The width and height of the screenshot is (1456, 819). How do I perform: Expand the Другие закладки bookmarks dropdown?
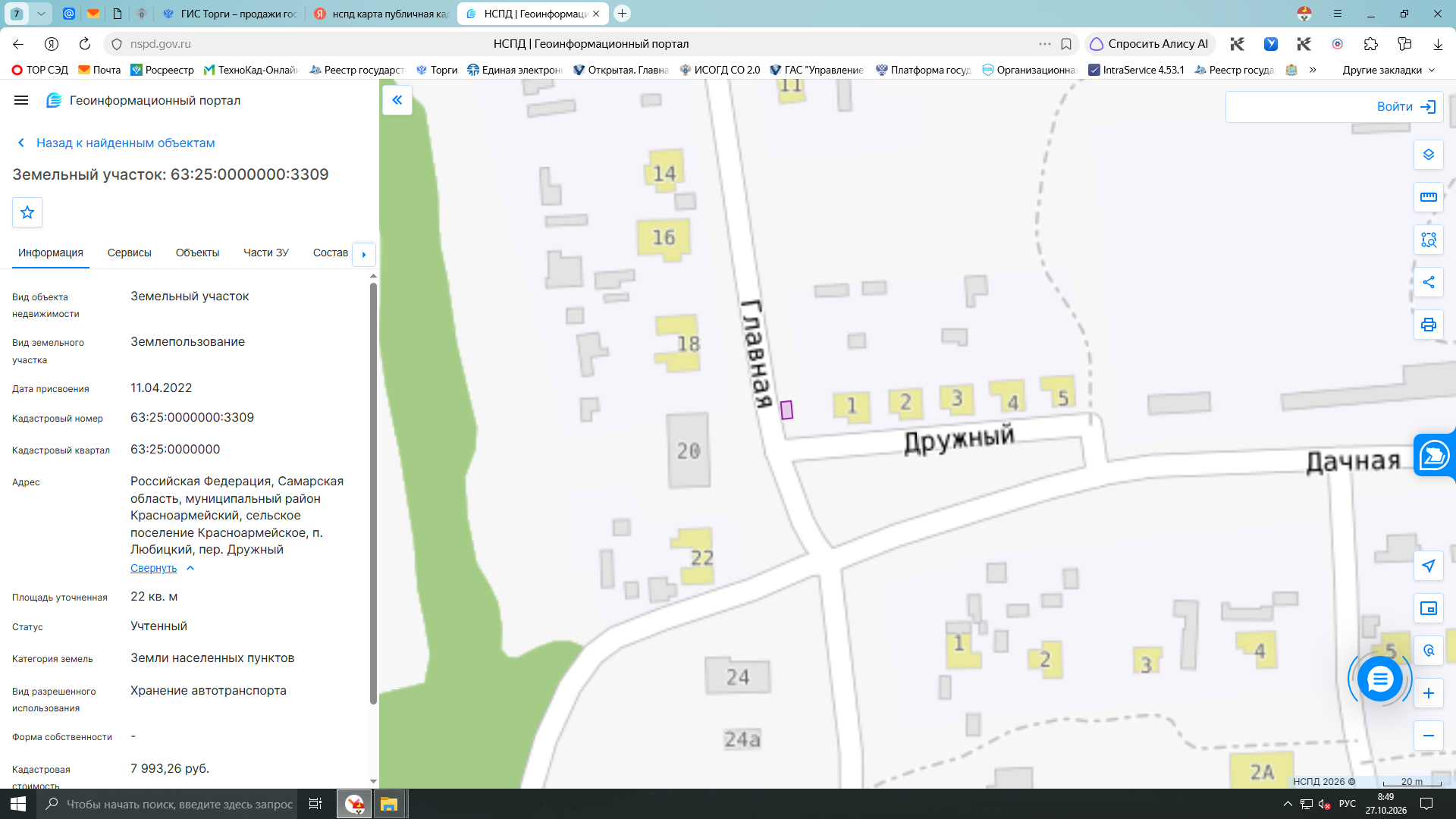click(x=1389, y=70)
